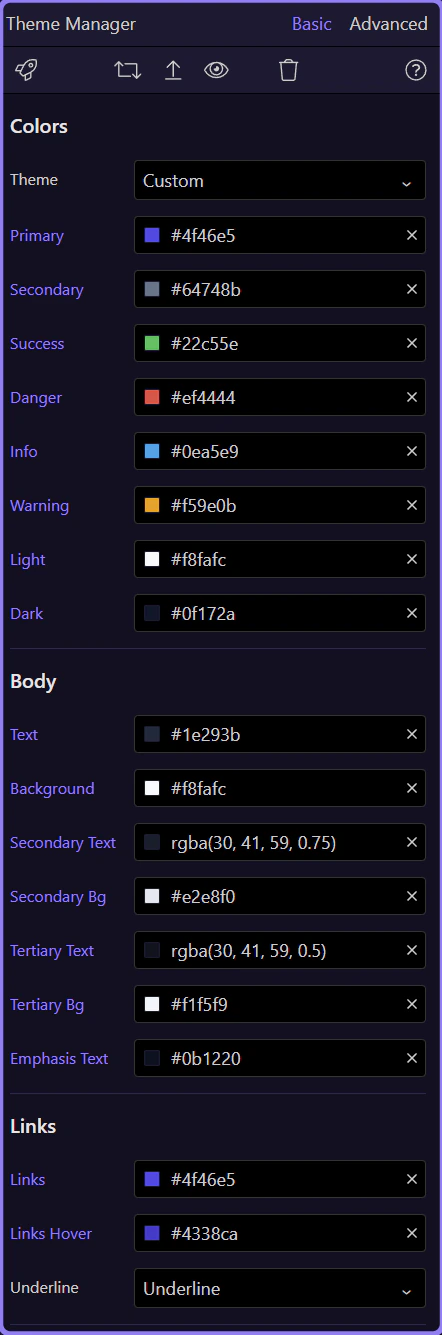Expand the Underline dropdown
Viewport: 442px width, 1335px height.
click(x=280, y=1289)
